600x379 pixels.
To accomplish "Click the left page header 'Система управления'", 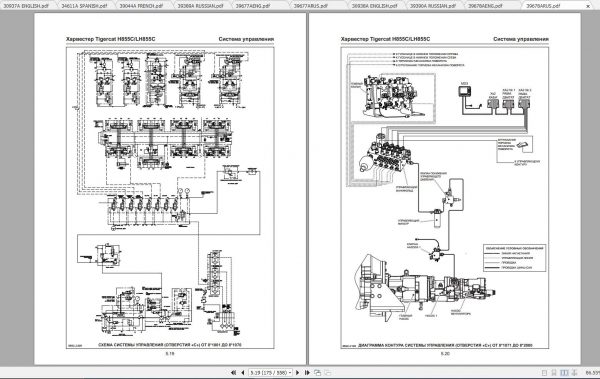I will (246, 39).
